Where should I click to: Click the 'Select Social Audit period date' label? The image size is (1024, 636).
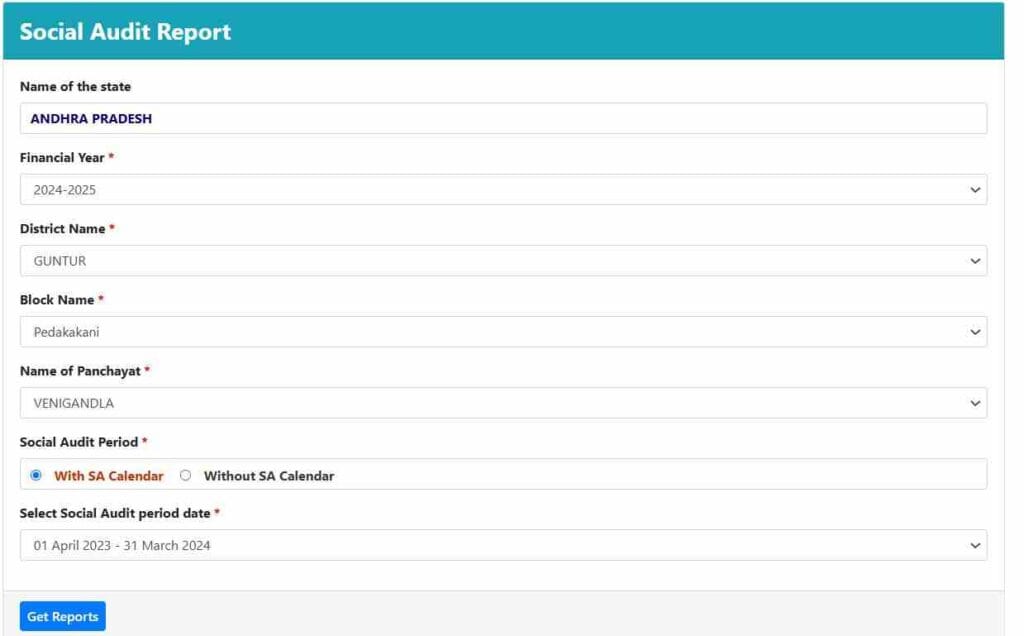click(x=115, y=513)
